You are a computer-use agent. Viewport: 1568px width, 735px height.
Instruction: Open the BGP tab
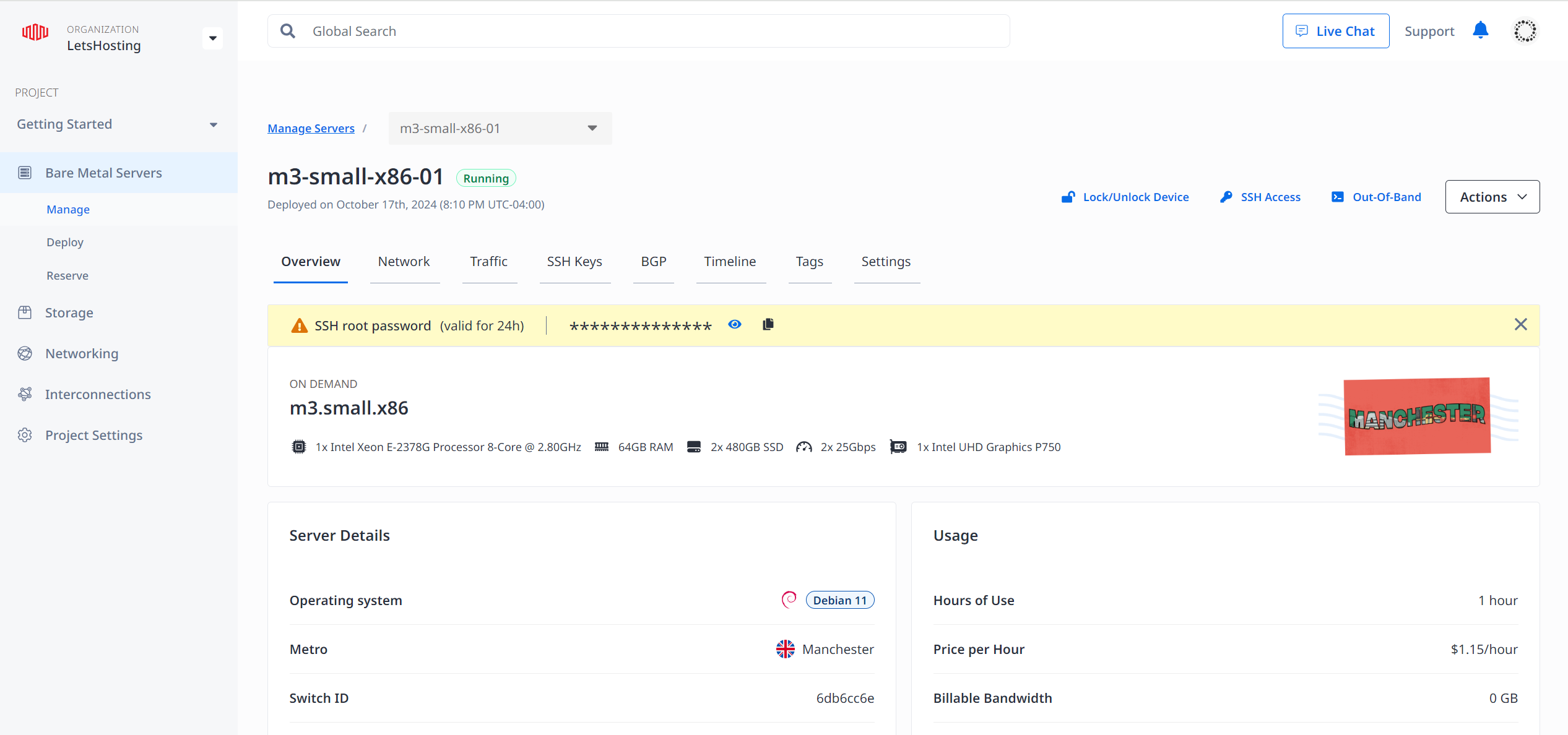pyautogui.click(x=654, y=262)
